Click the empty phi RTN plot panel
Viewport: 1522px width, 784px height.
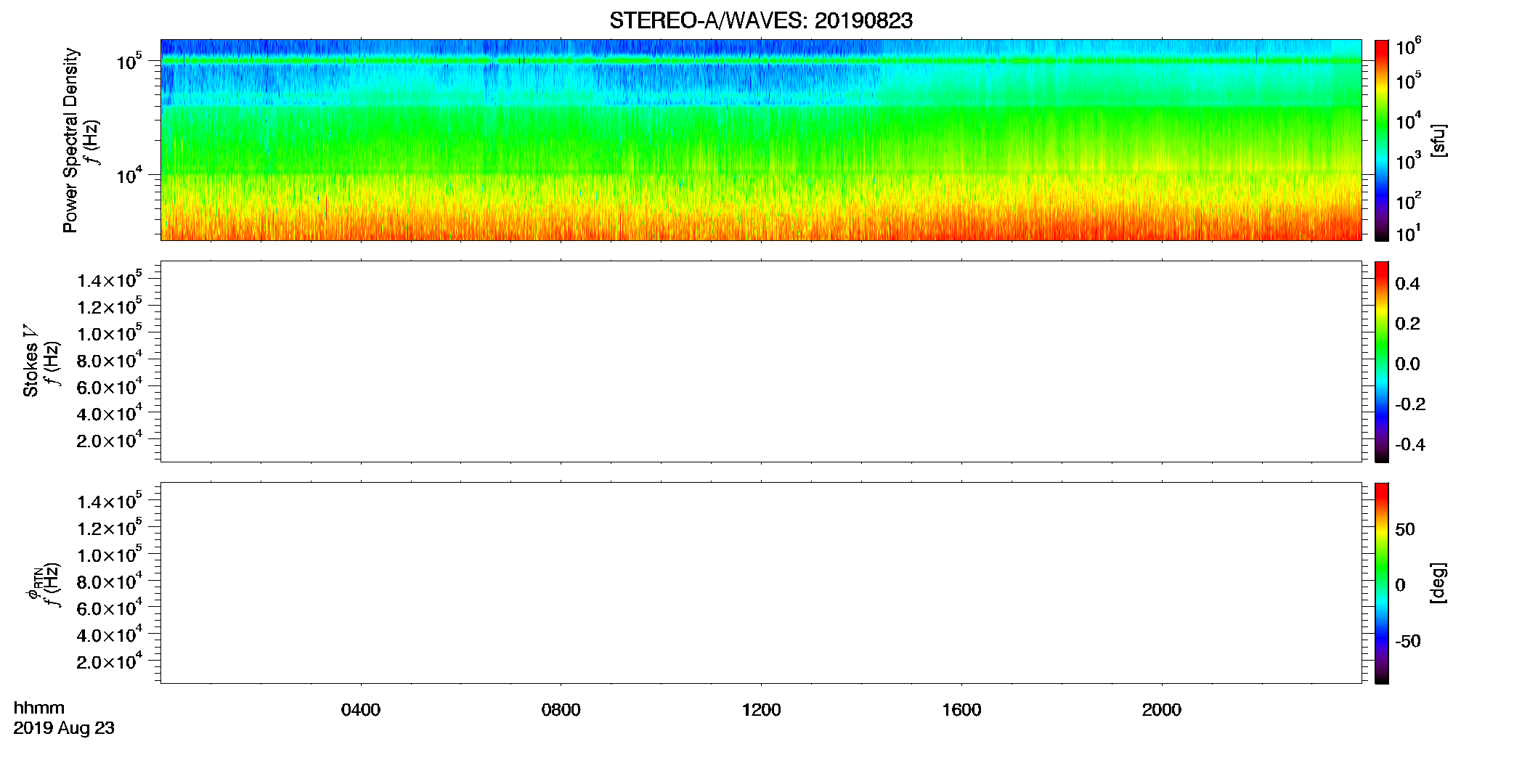click(x=760, y=582)
